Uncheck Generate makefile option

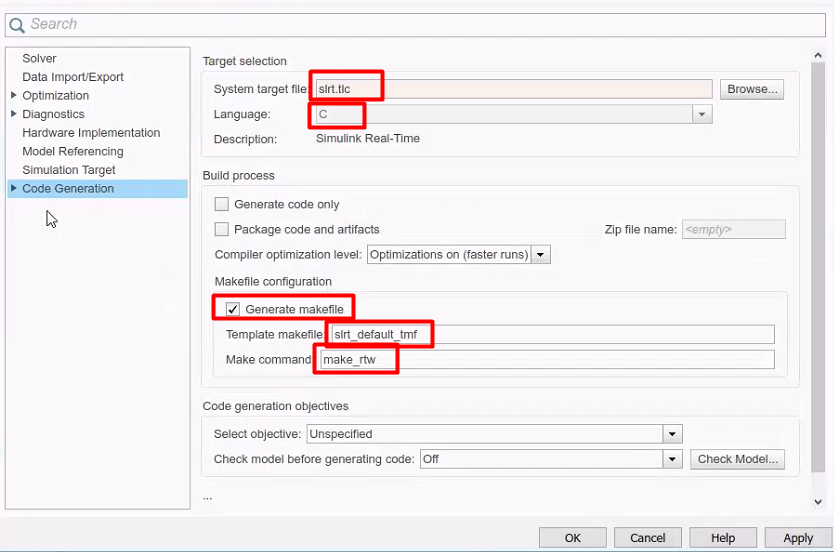(x=233, y=309)
